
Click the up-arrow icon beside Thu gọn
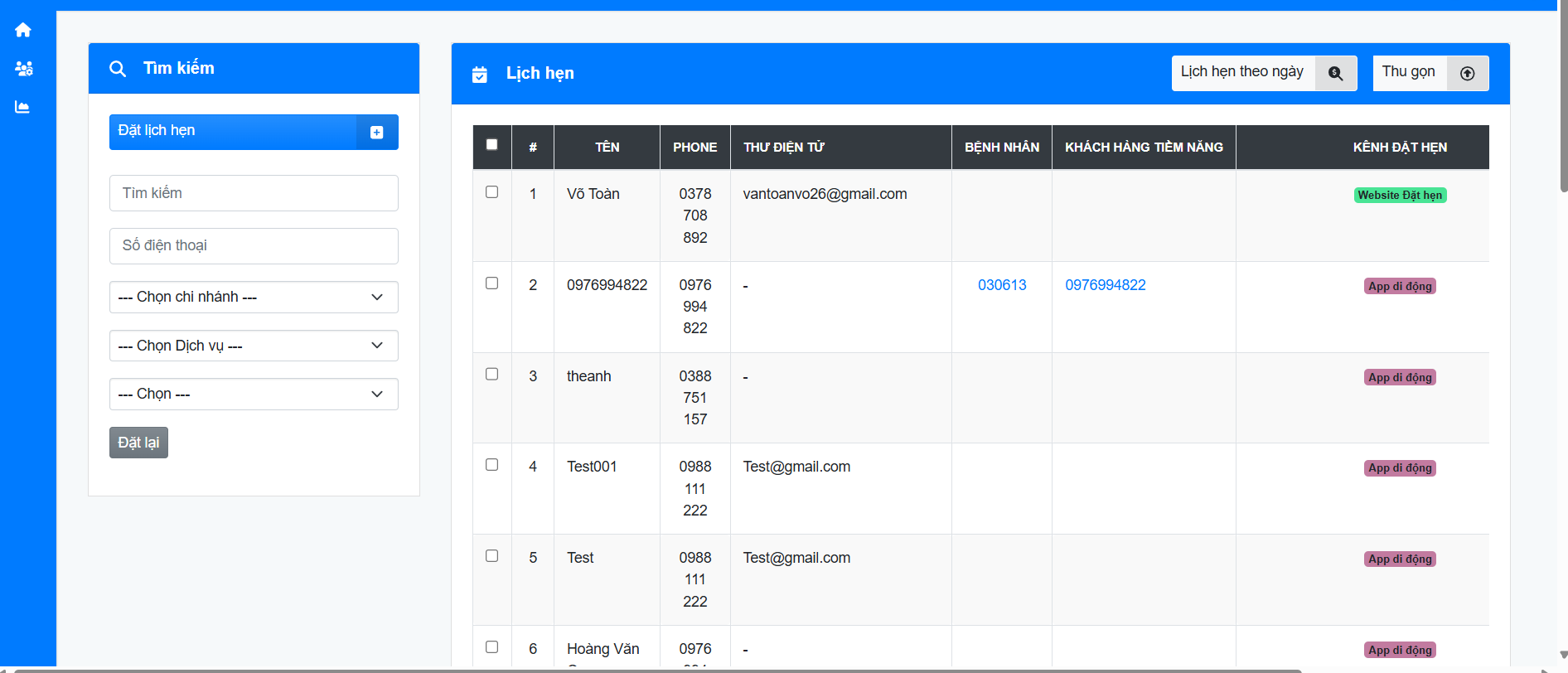(x=1467, y=73)
